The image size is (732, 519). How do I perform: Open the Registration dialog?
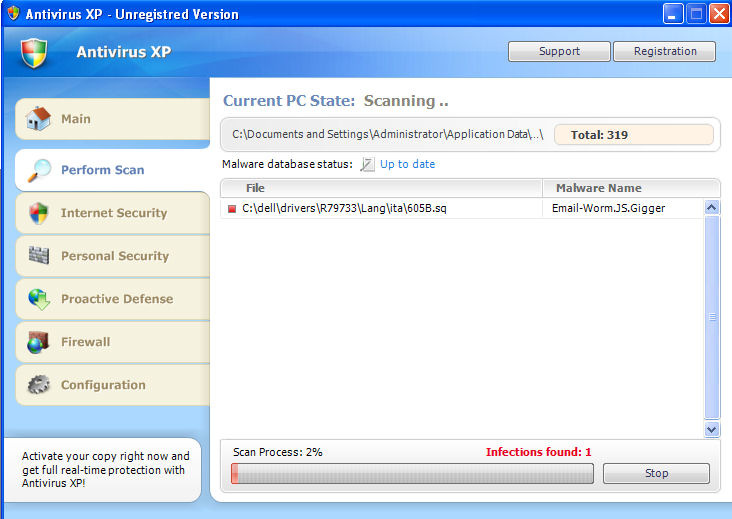(665, 51)
